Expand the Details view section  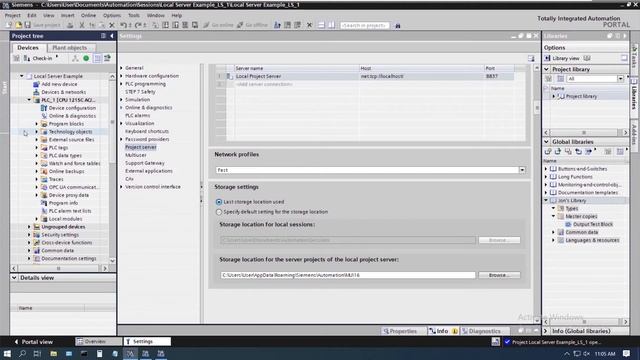click(14, 278)
